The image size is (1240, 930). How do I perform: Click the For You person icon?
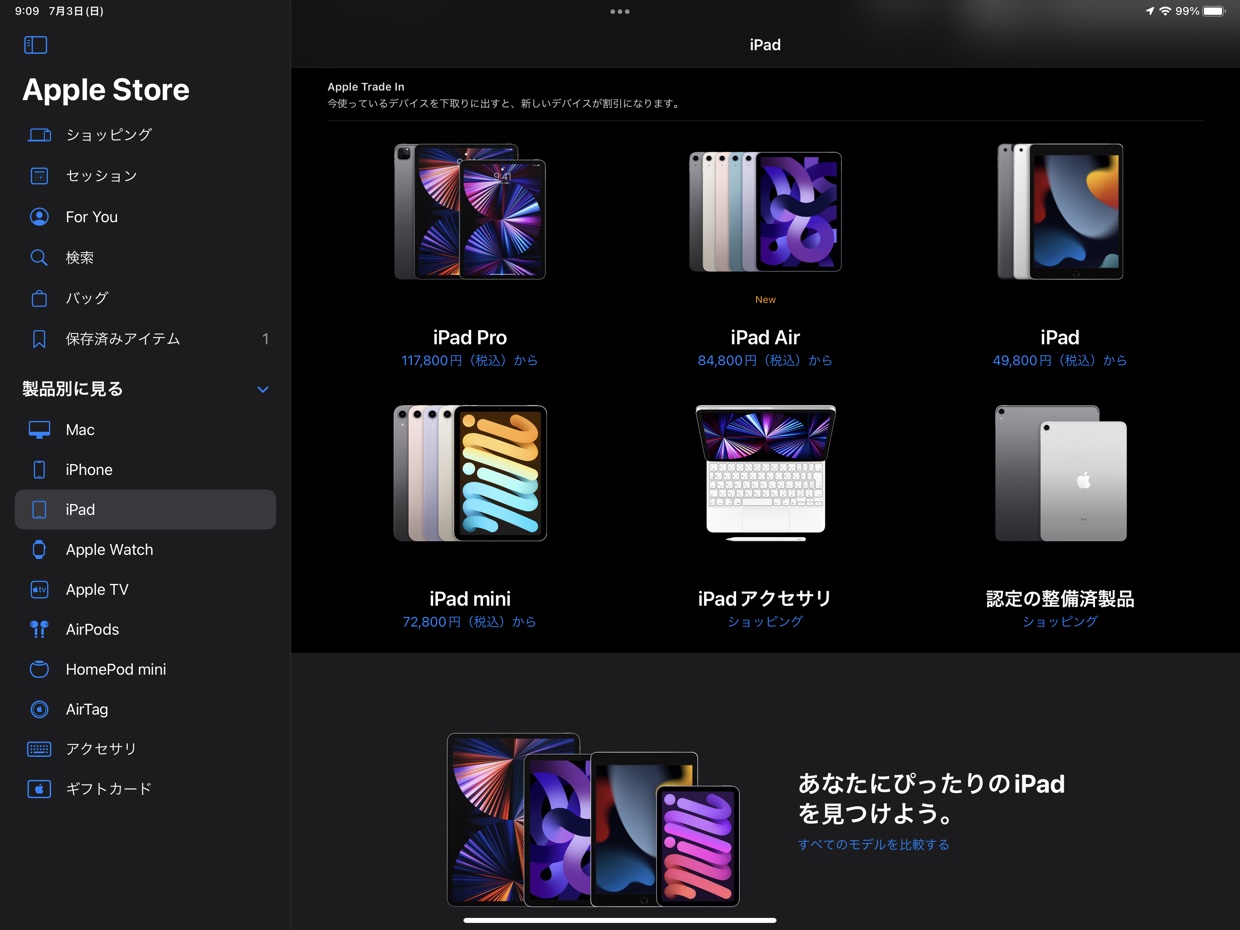pos(39,217)
